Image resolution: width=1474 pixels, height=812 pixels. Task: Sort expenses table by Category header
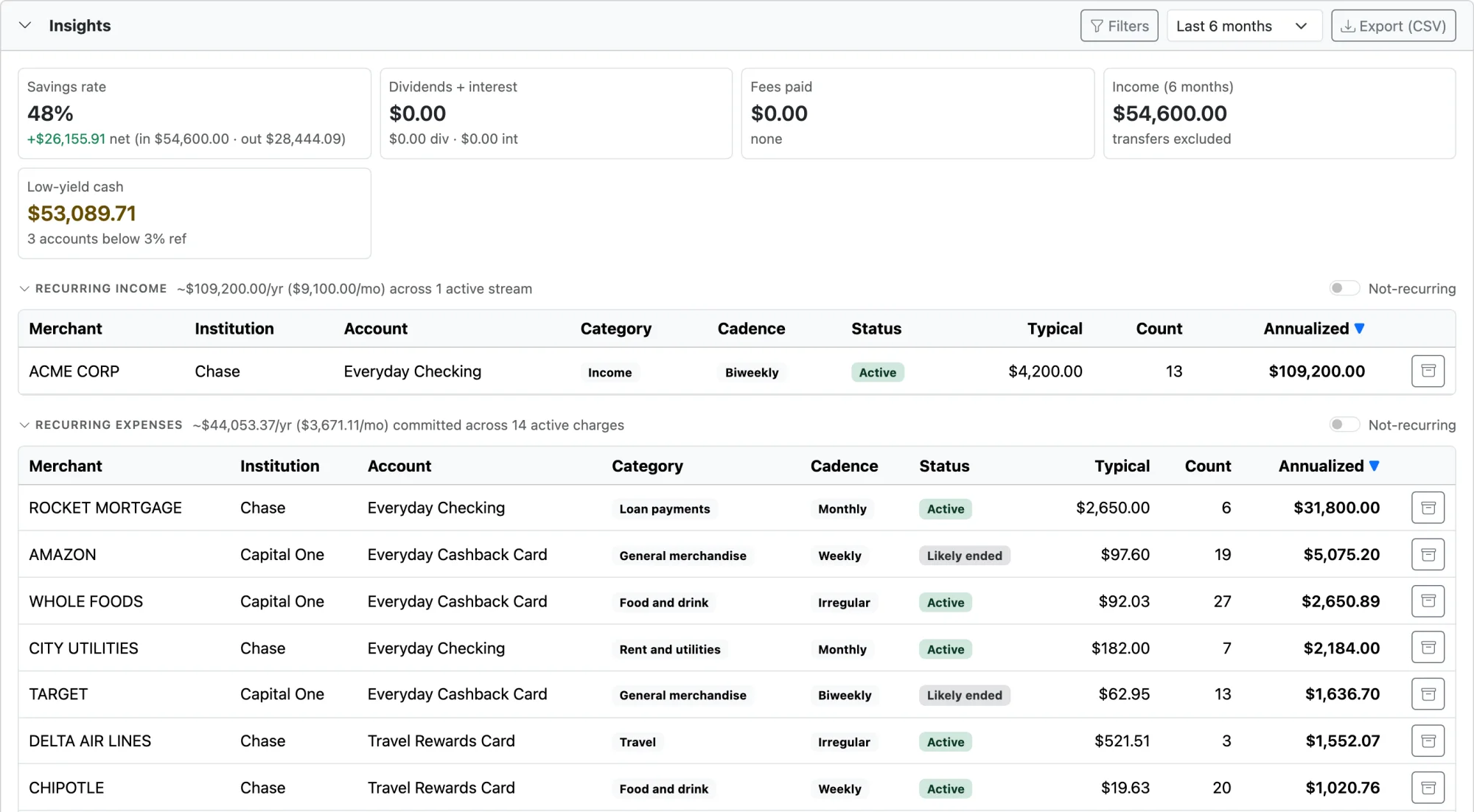point(647,466)
